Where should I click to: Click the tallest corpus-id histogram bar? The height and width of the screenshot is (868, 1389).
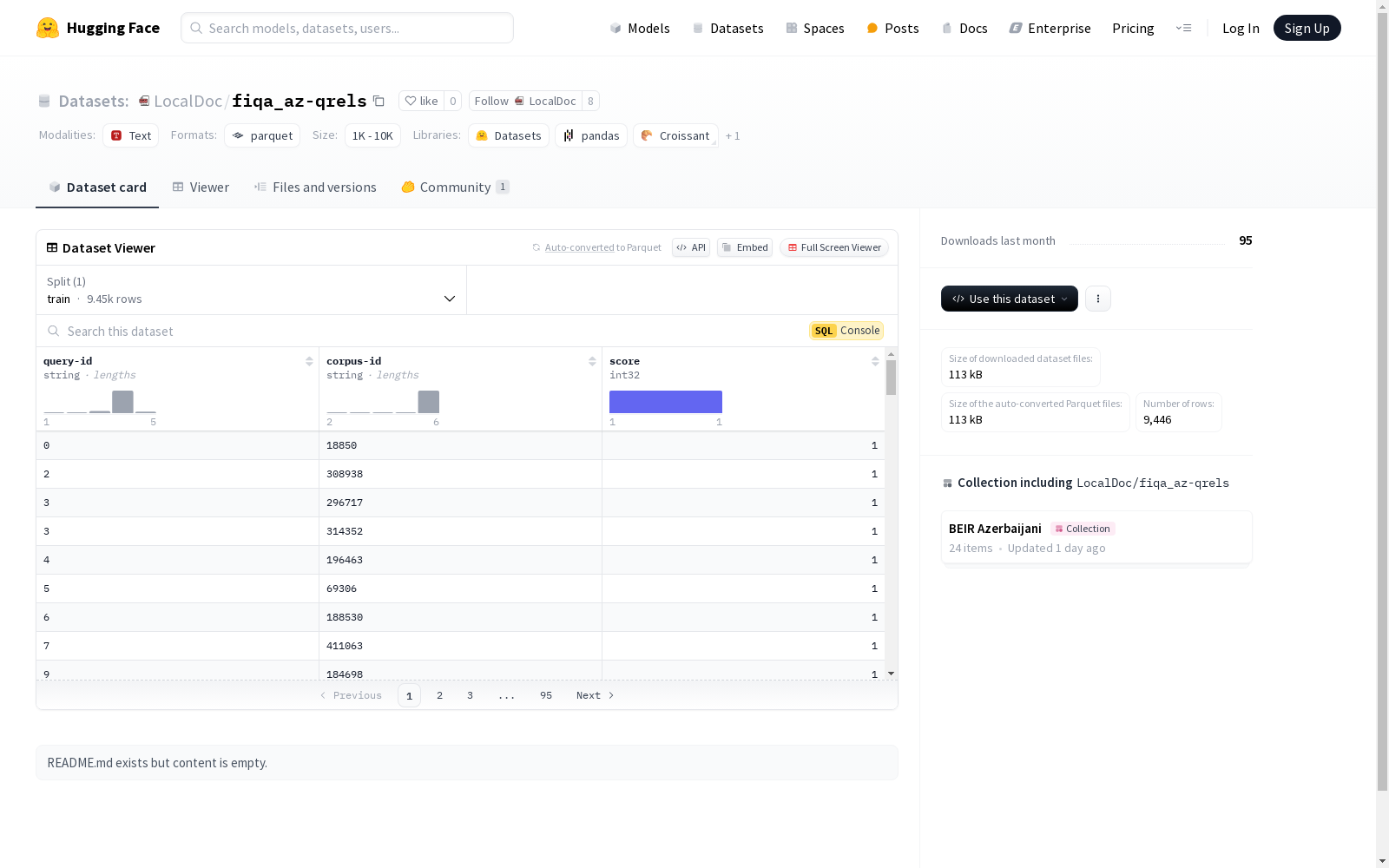[429, 402]
